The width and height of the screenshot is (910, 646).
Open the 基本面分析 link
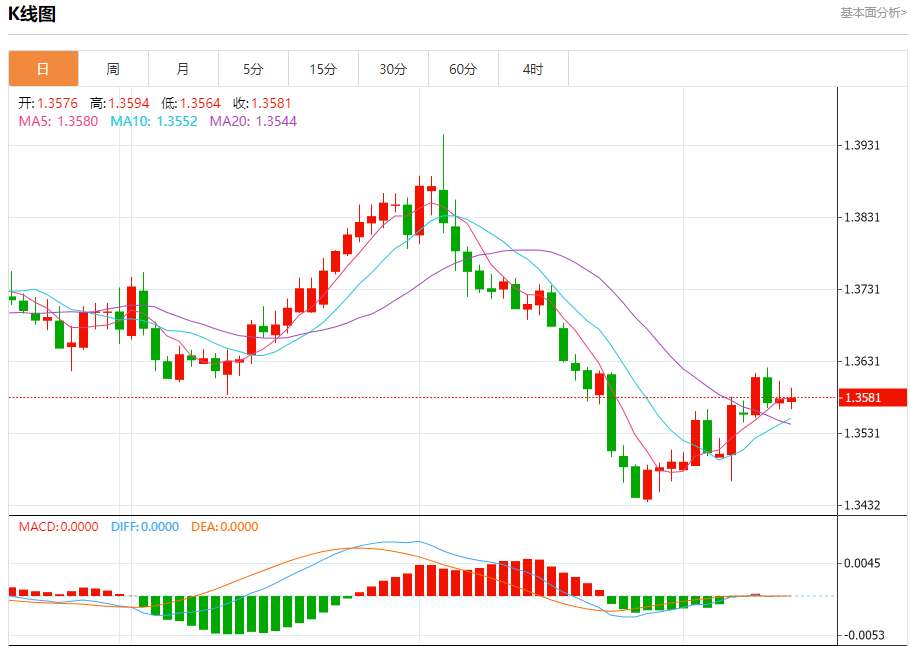(x=873, y=13)
